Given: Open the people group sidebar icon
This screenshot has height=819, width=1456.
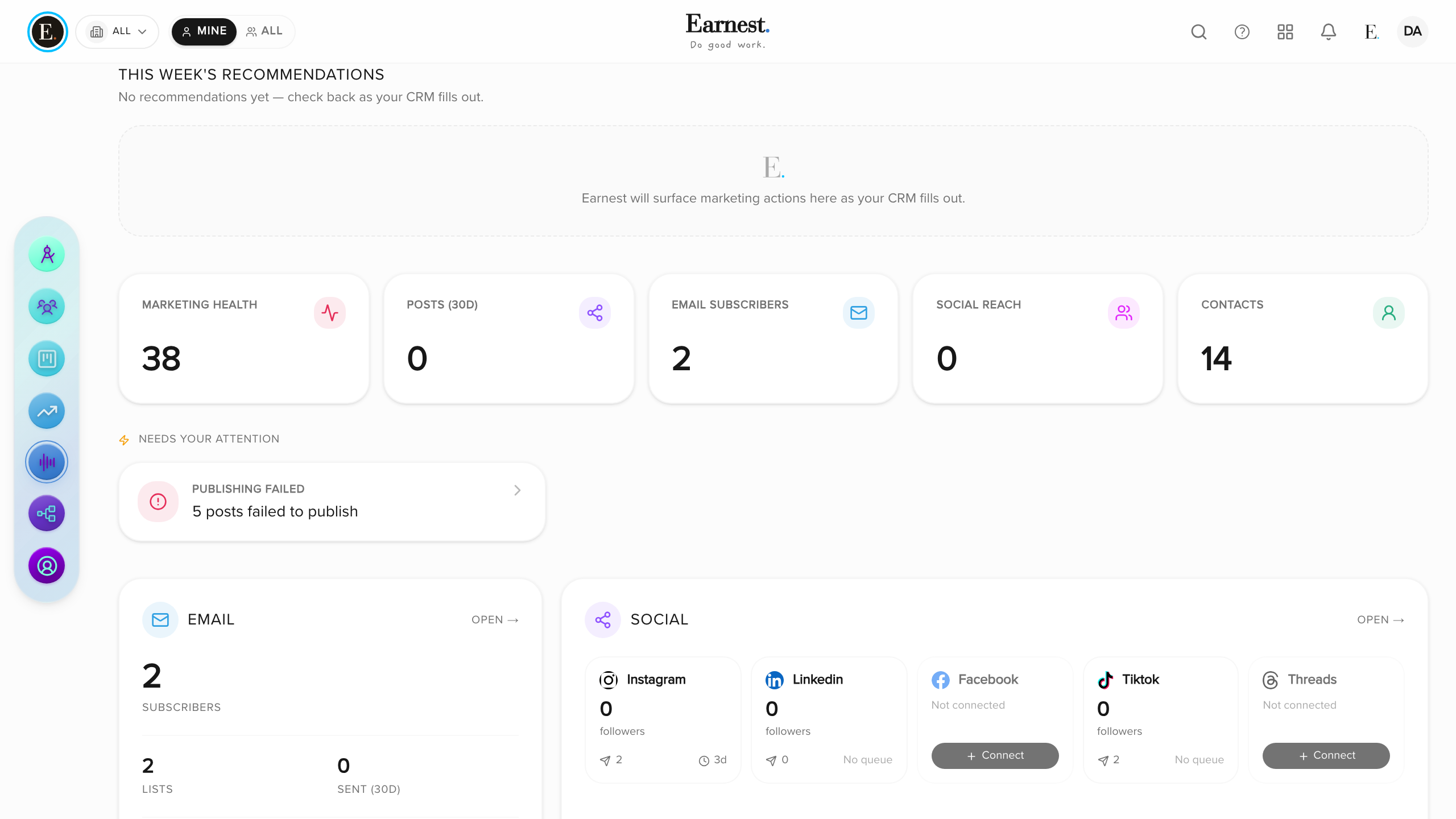Looking at the screenshot, I should (x=47, y=307).
